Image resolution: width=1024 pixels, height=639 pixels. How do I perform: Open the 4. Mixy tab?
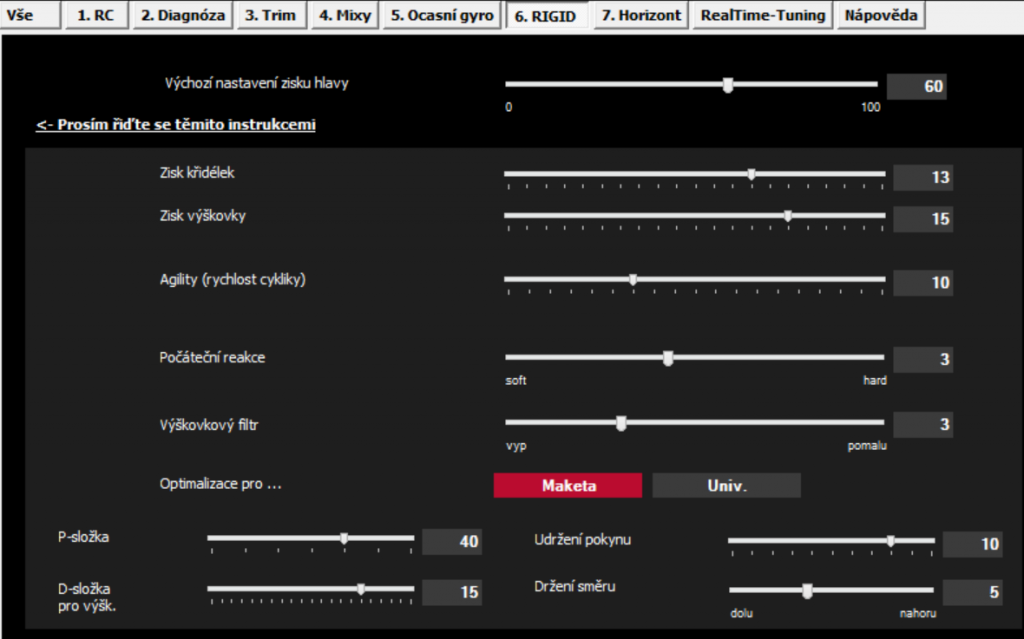tap(344, 15)
